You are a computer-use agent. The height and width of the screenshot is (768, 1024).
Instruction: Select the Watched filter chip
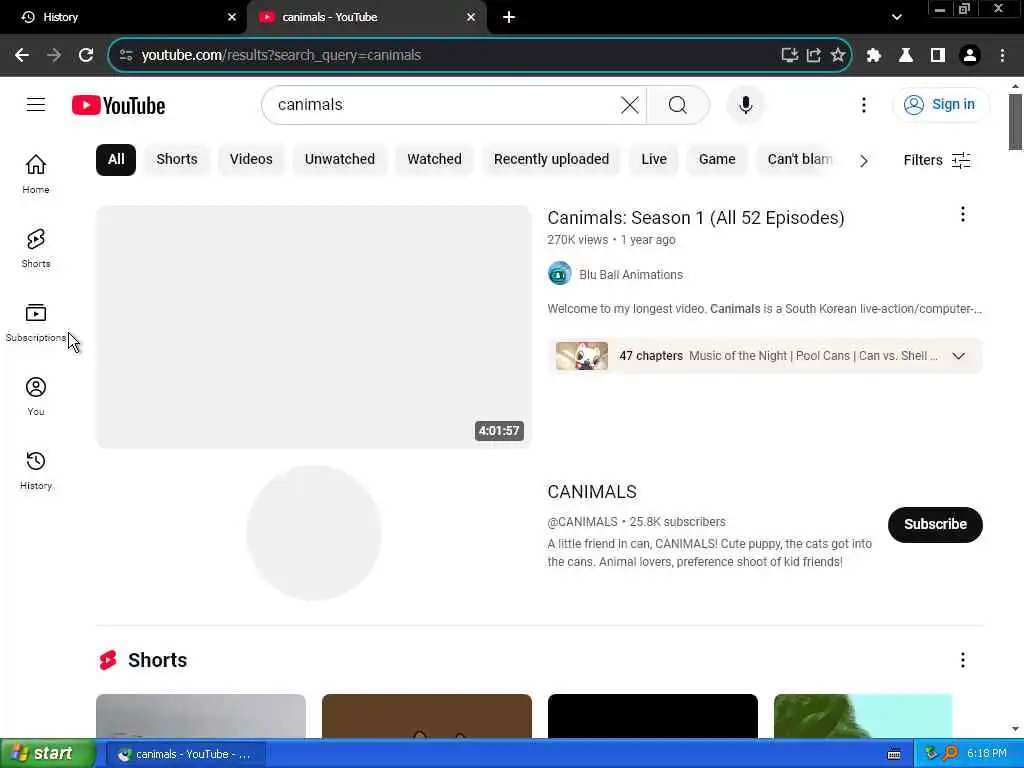point(434,159)
